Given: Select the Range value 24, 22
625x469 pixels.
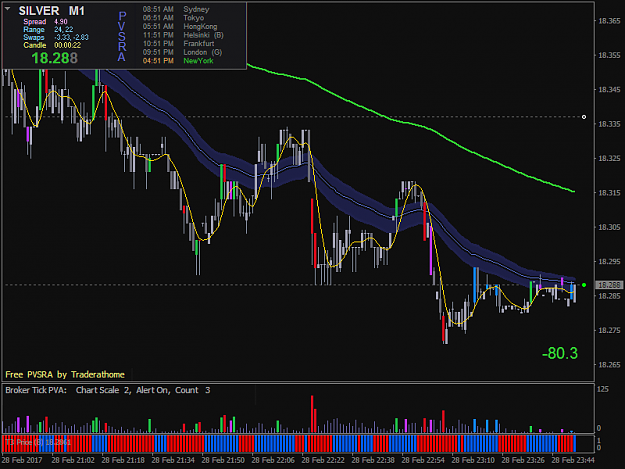Looking at the screenshot, I should pos(63,29).
